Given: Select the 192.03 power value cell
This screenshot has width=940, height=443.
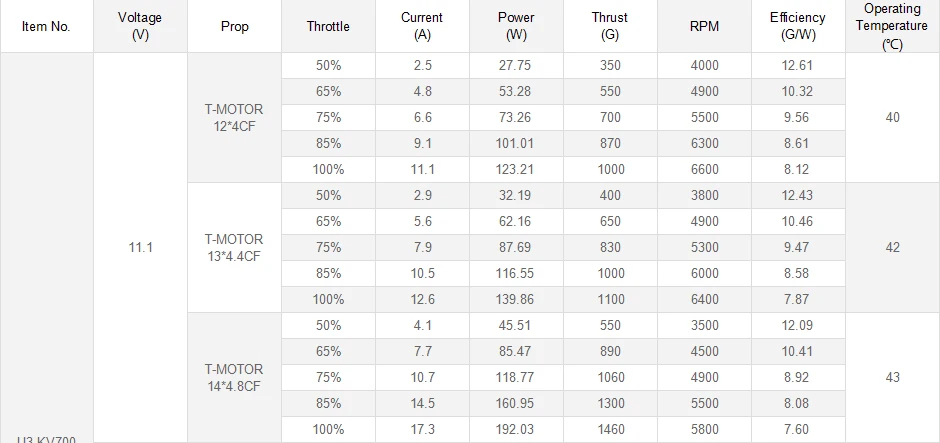Looking at the screenshot, I should [x=516, y=429].
